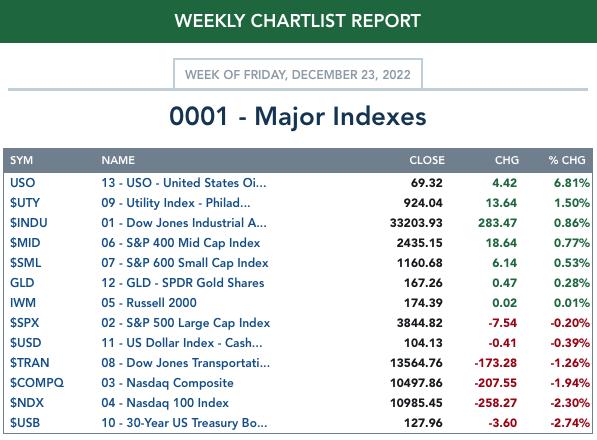
Task: Open the 30-Year US Treasury Bond link
Action: [x=184, y=422]
